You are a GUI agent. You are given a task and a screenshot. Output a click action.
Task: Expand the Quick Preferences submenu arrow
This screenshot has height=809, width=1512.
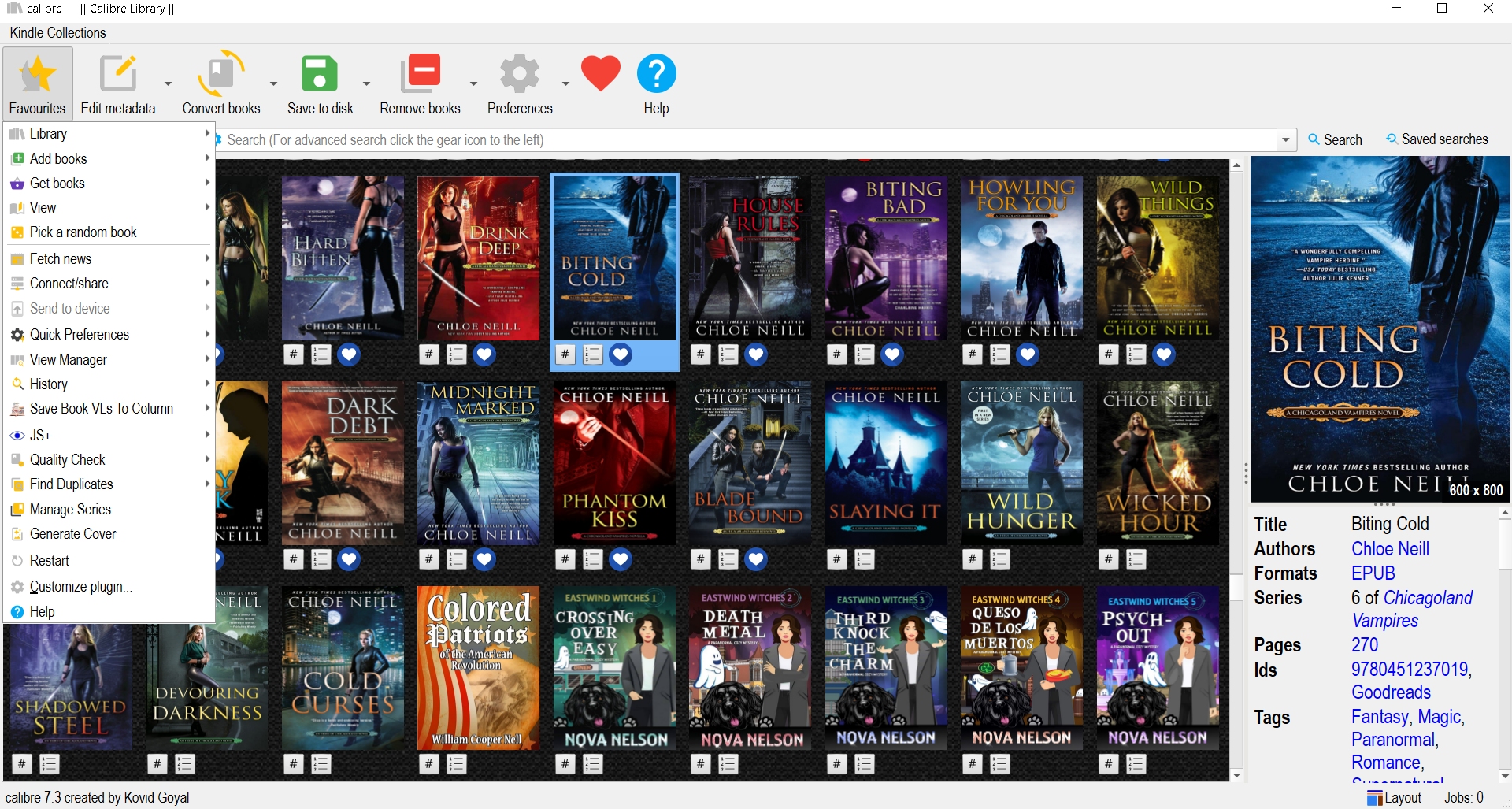tap(207, 335)
